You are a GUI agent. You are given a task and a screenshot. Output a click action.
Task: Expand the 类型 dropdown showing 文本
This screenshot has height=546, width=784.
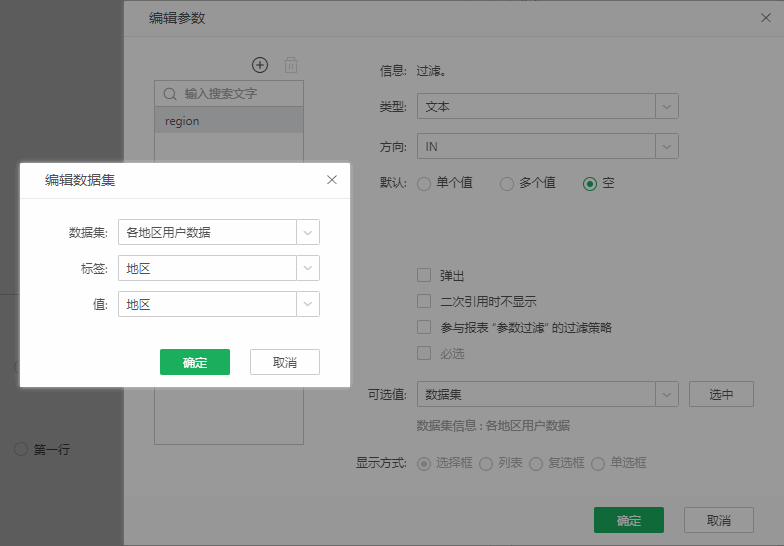[667, 106]
